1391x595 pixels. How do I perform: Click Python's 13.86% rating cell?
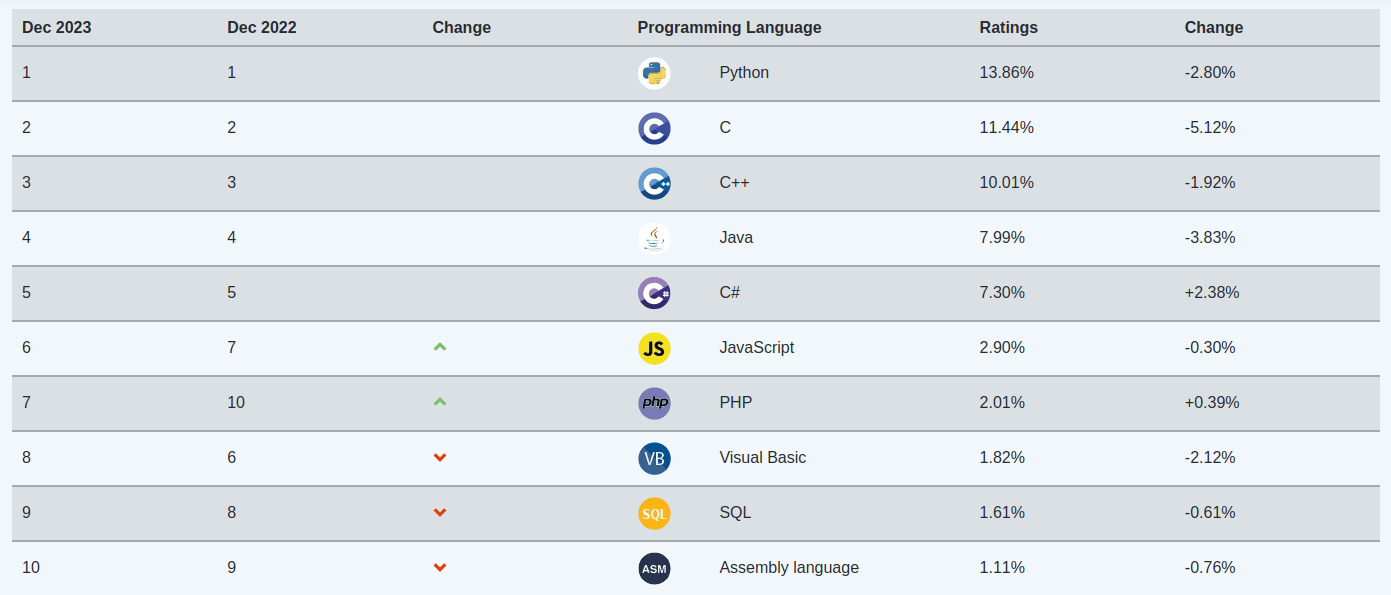coord(1006,73)
